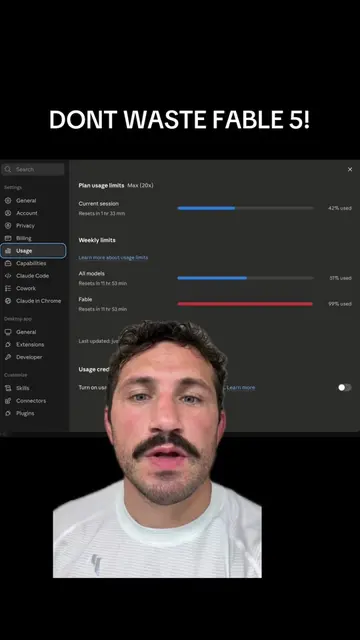Click the Current session usage bar
The height and width of the screenshot is (640, 360).
tap(245, 208)
